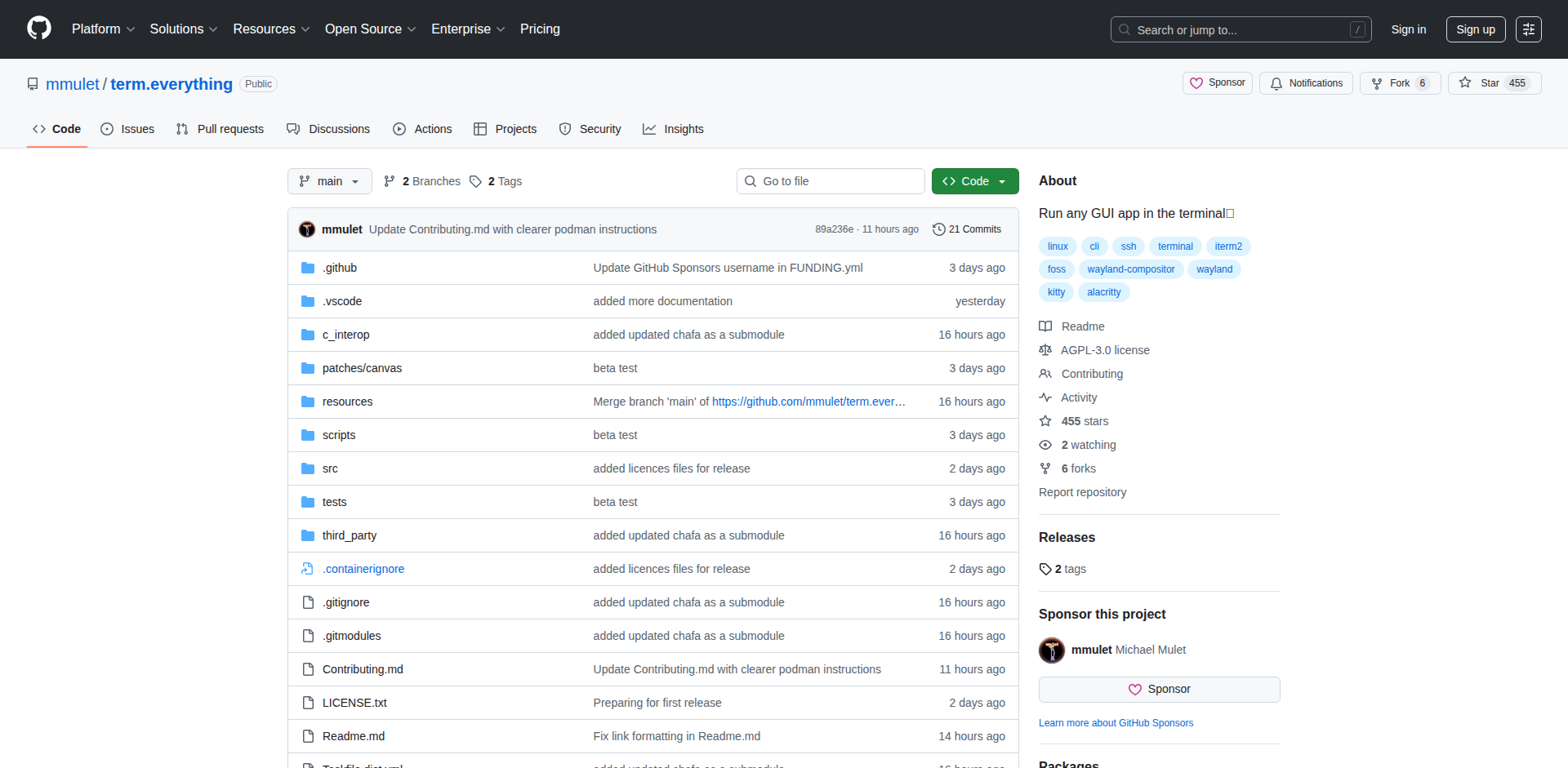Screen dimensions: 1568x768
Task: Click the repository icon beside mmulet
Action: pyautogui.click(x=33, y=84)
